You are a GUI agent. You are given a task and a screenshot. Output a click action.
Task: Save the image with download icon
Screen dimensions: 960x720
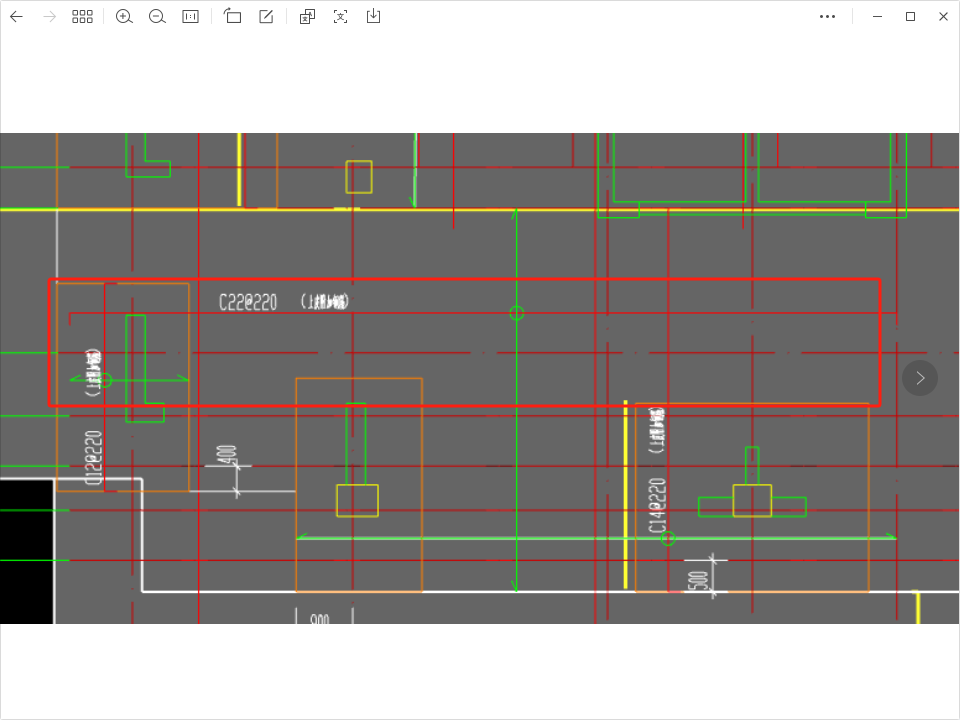click(373, 17)
